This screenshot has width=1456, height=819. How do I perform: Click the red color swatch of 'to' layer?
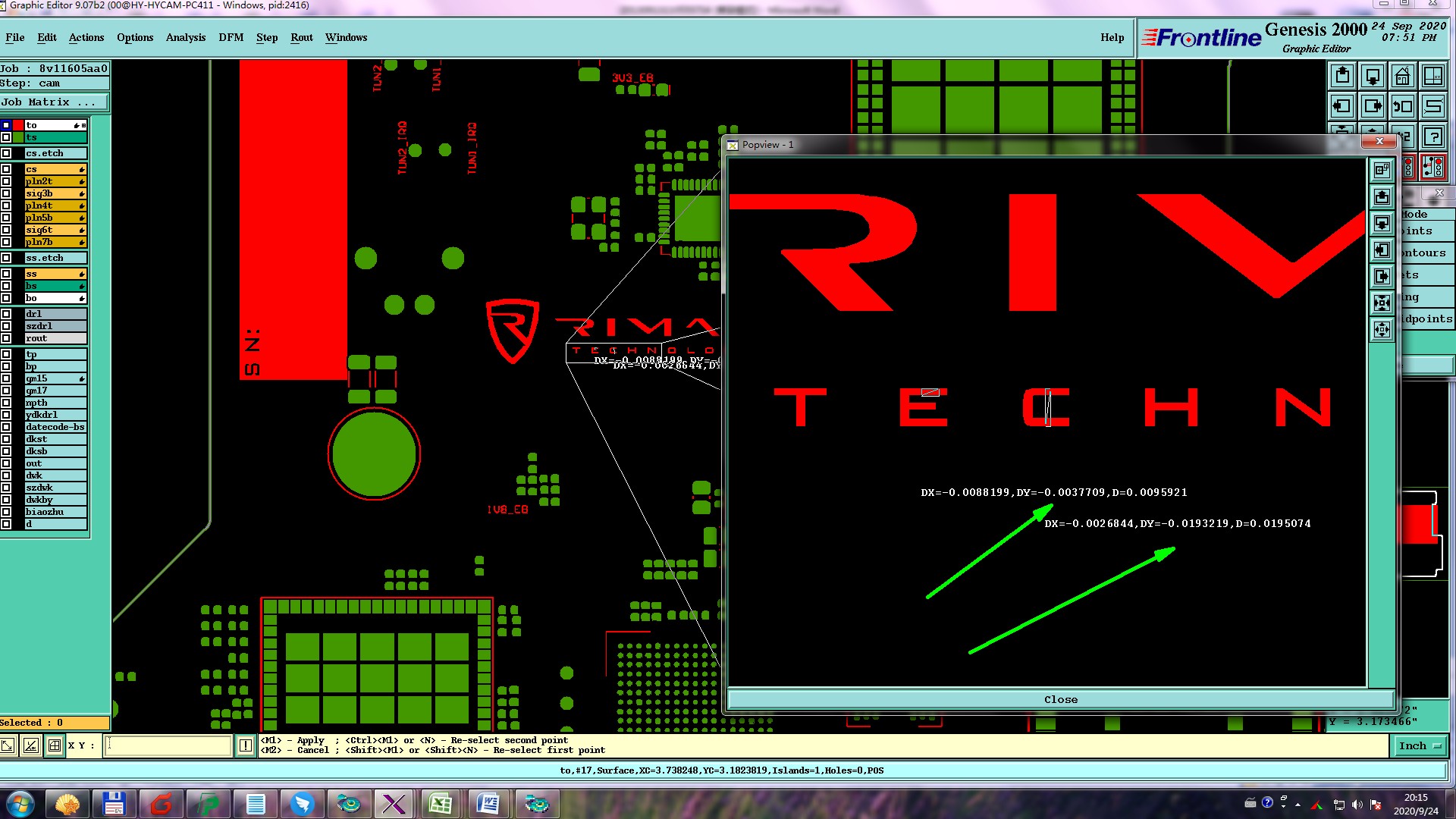(18, 125)
